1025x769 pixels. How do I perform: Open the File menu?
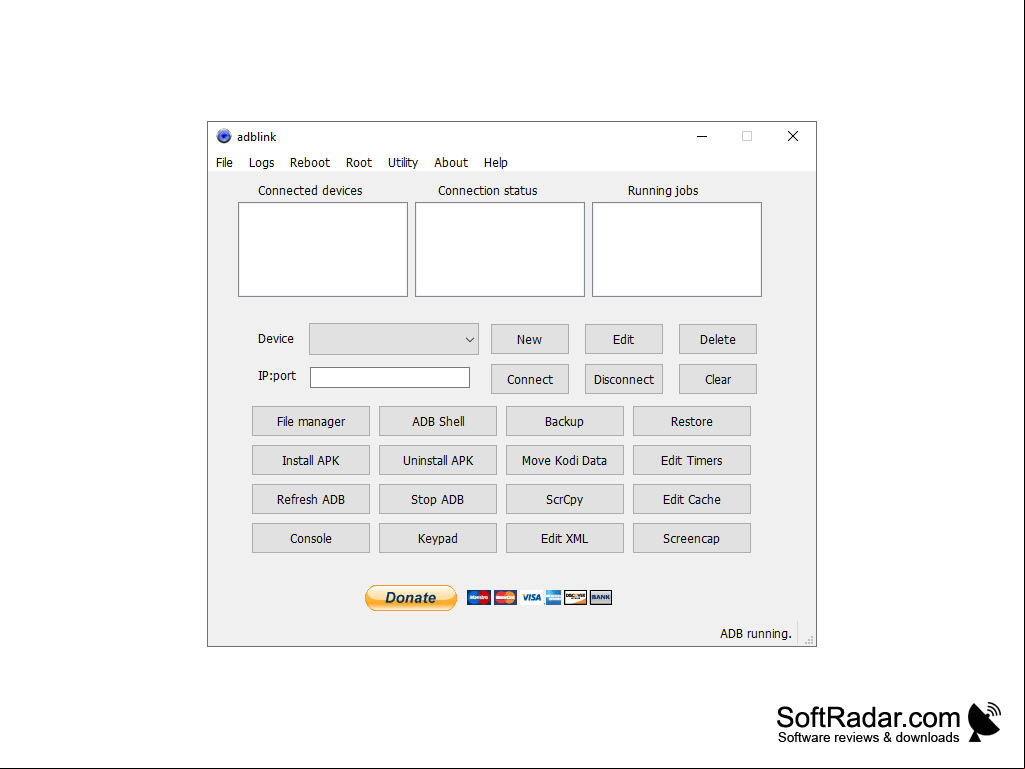[224, 162]
